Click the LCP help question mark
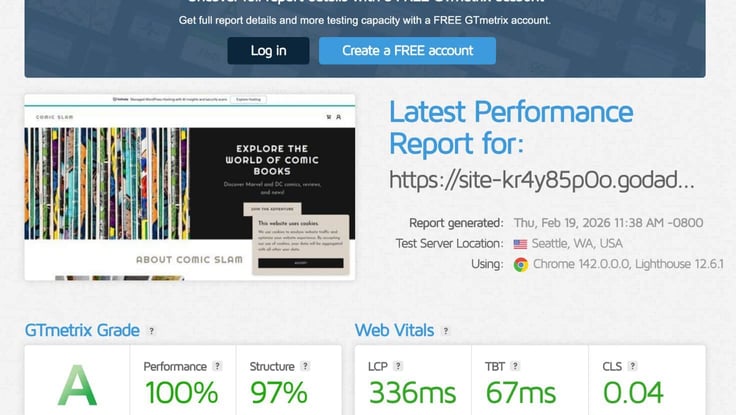Screen dimensions: 736x415 (x=398, y=366)
